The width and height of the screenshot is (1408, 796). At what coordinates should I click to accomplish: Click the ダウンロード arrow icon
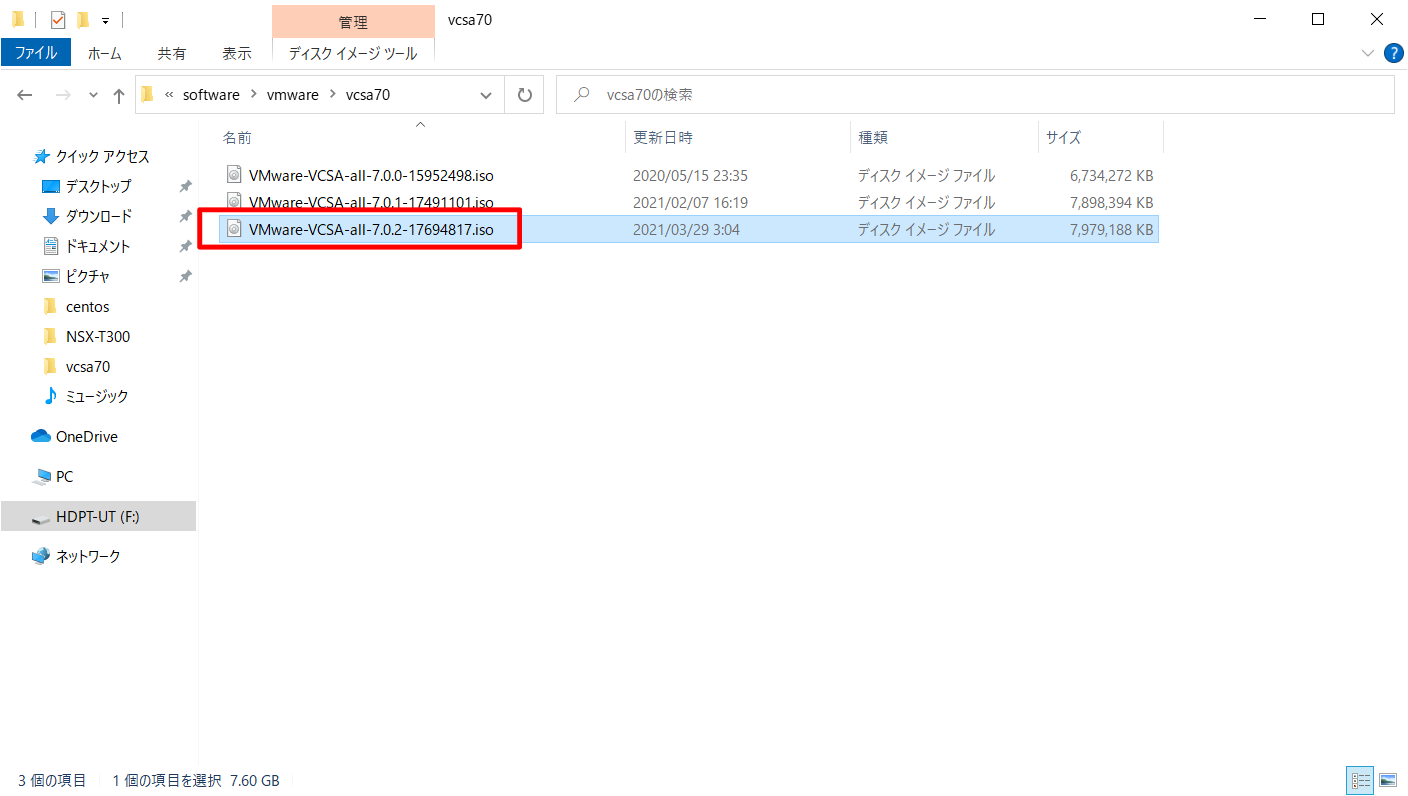coord(51,216)
